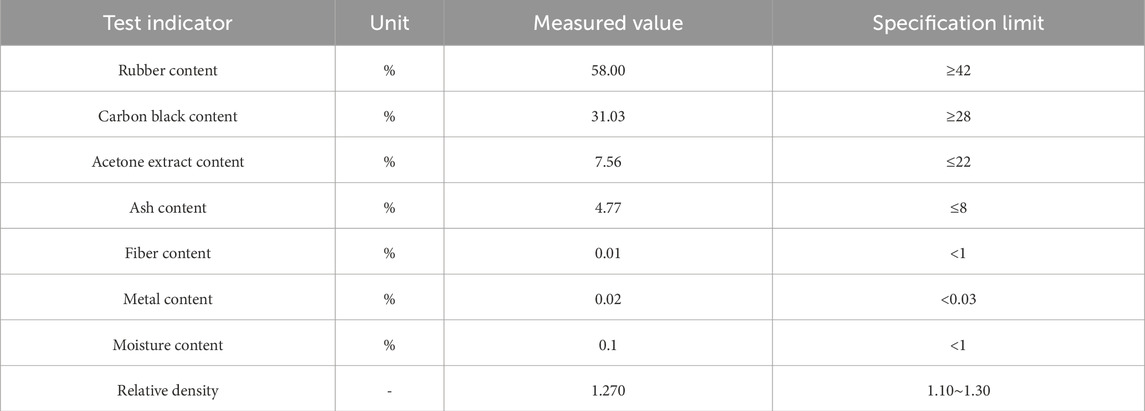Image resolution: width=1145 pixels, height=411 pixels.
Task: Select the "≥42" specification limit cell
Action: [x=958, y=70]
